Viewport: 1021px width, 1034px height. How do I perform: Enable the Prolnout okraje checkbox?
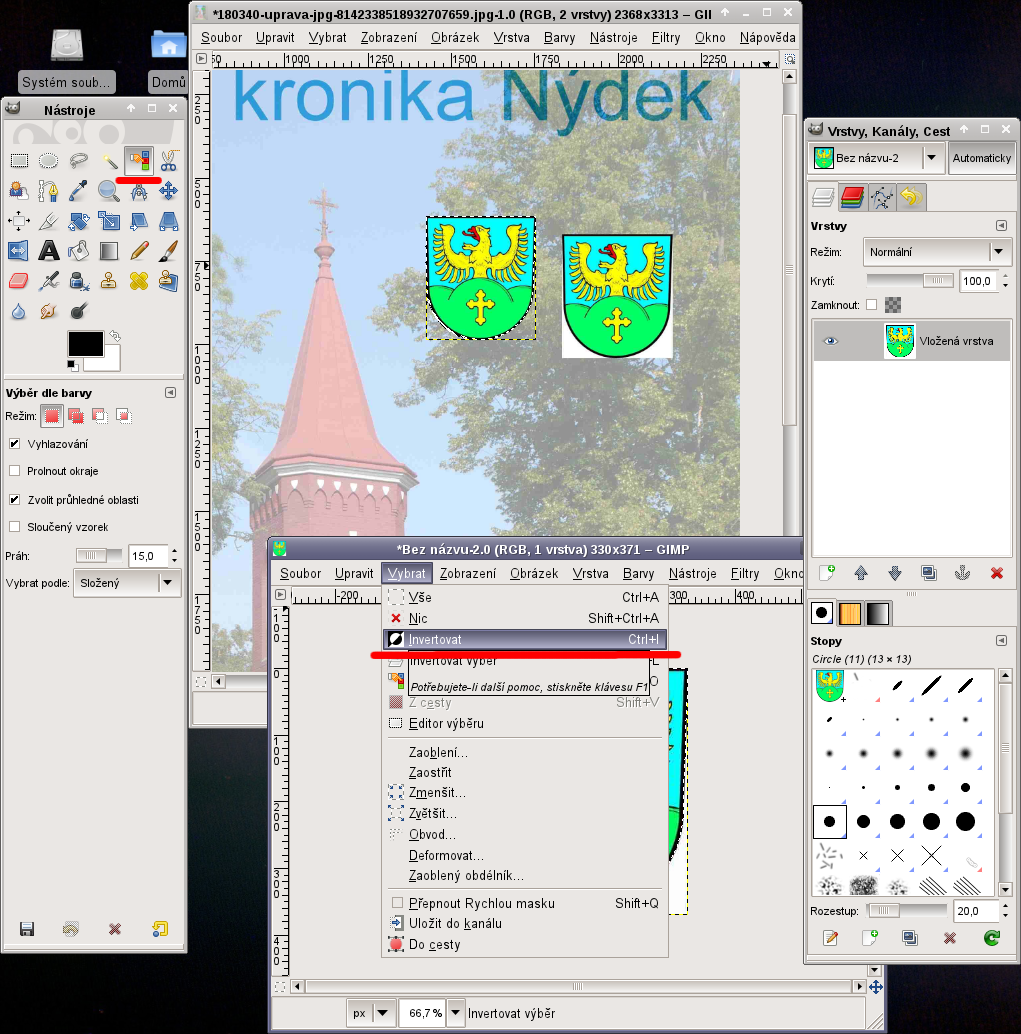coord(15,471)
